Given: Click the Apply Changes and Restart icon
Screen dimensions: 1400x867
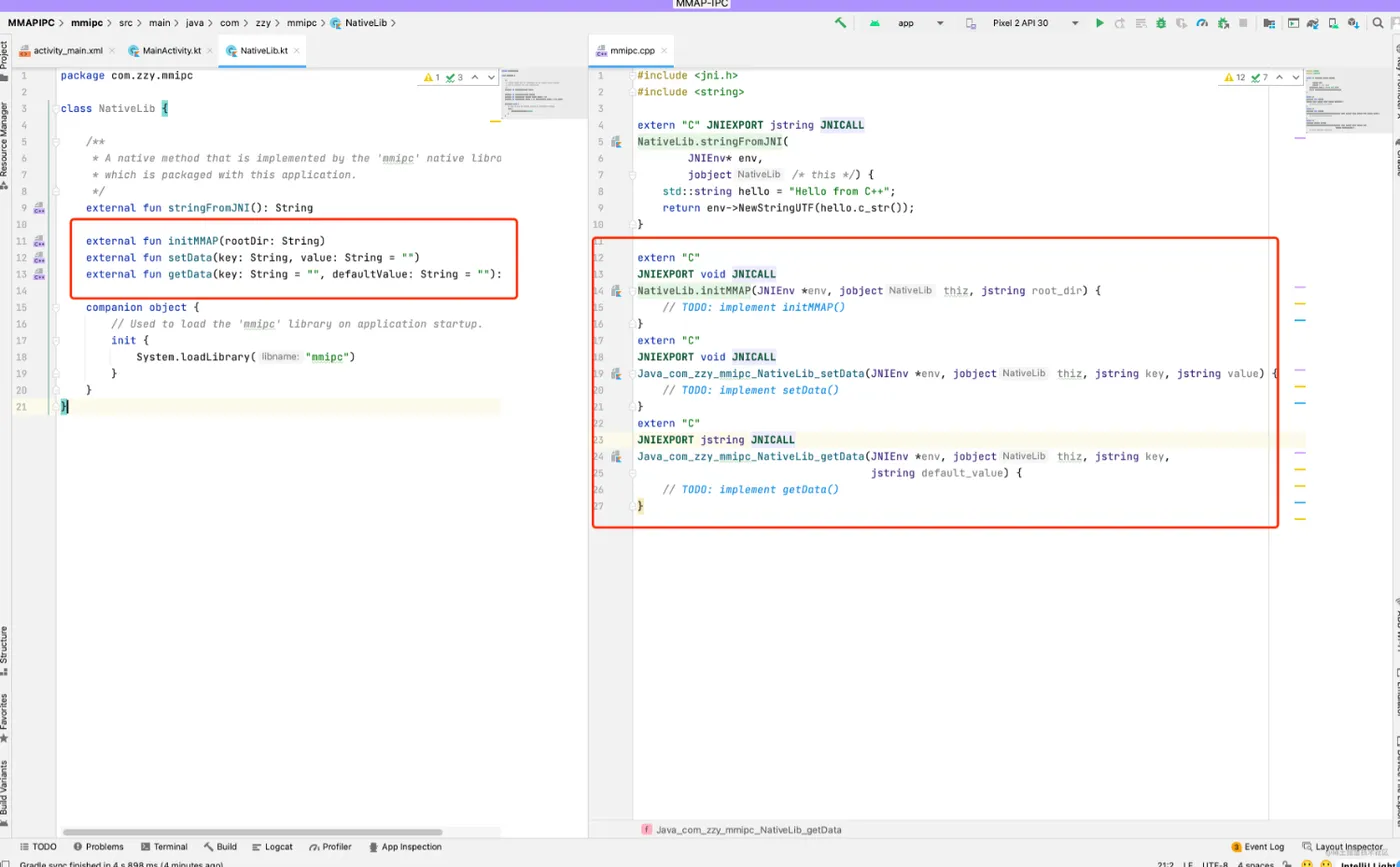Looking at the screenshot, I should (1121, 23).
